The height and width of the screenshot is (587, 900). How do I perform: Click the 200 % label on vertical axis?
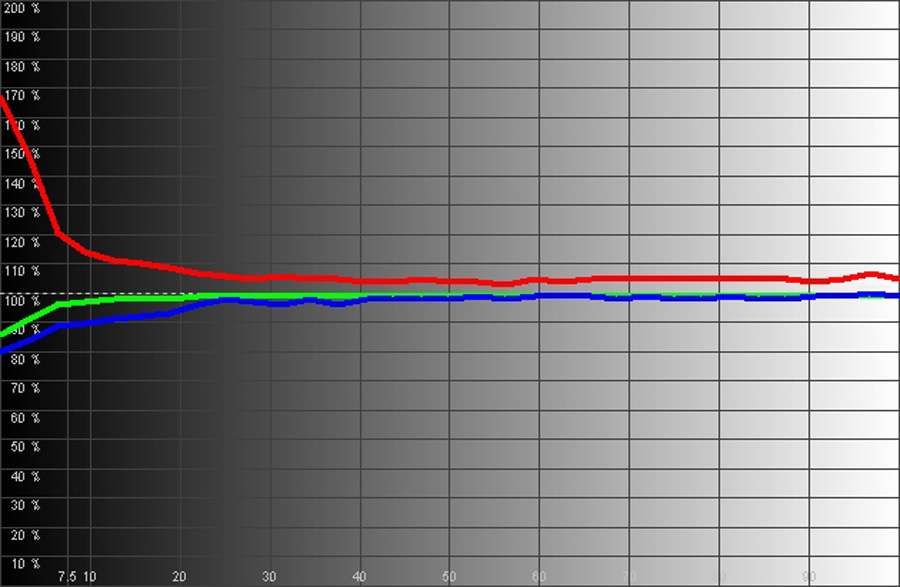[20, 8]
